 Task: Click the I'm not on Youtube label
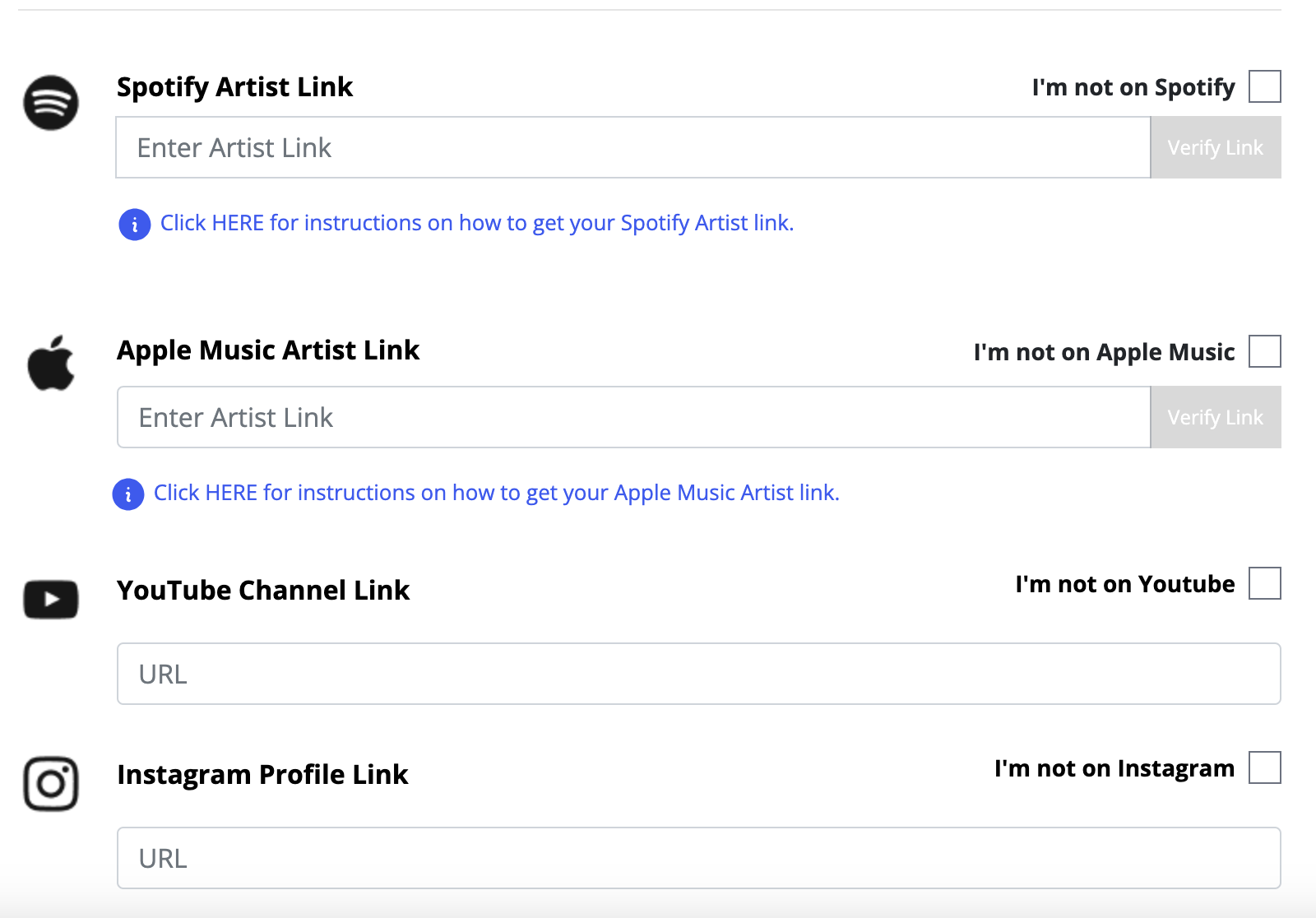click(1125, 584)
